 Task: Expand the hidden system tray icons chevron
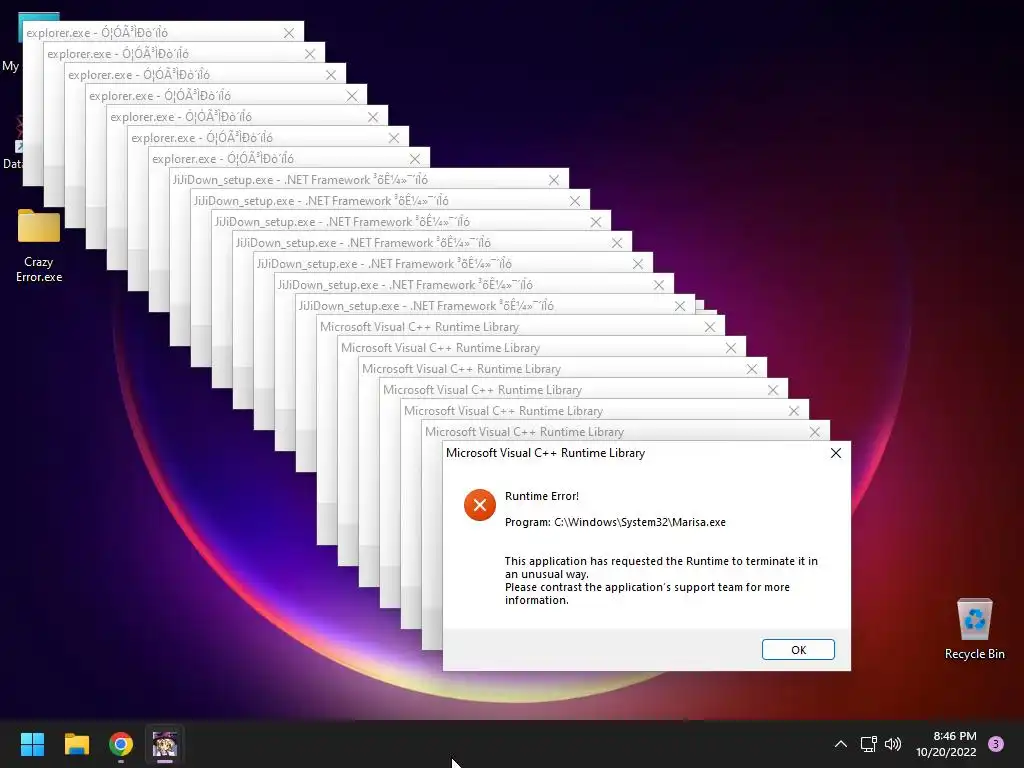tap(841, 744)
